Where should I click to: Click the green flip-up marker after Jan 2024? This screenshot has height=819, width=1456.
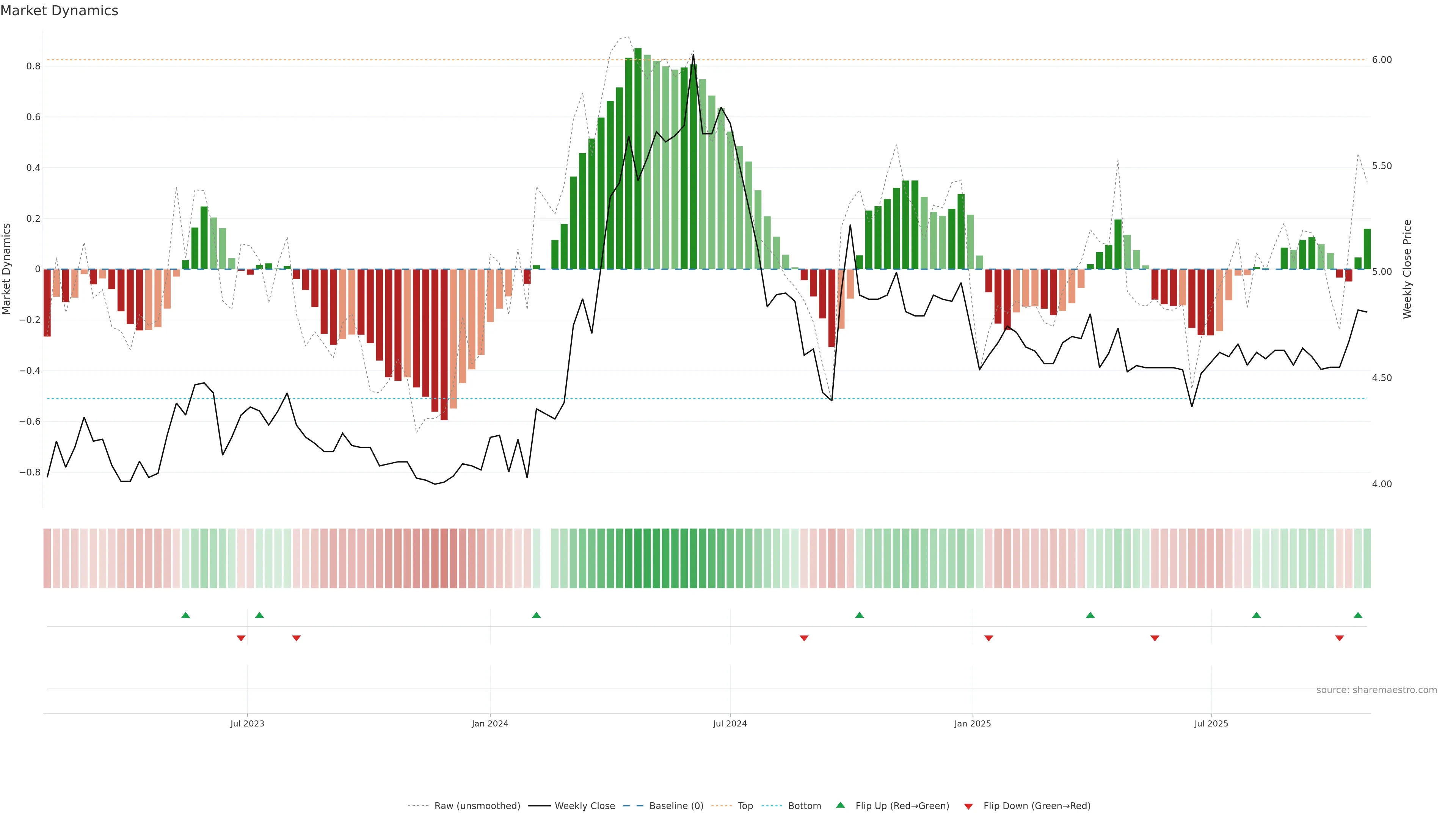point(537,615)
